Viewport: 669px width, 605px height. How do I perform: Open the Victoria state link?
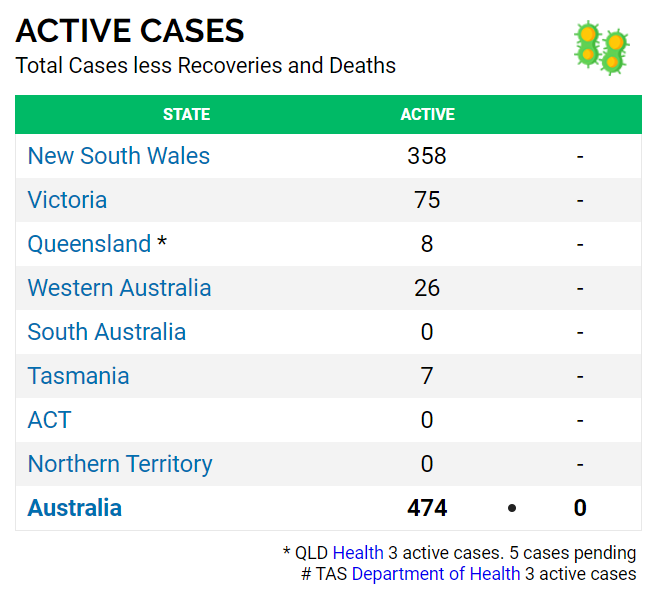coord(67,200)
